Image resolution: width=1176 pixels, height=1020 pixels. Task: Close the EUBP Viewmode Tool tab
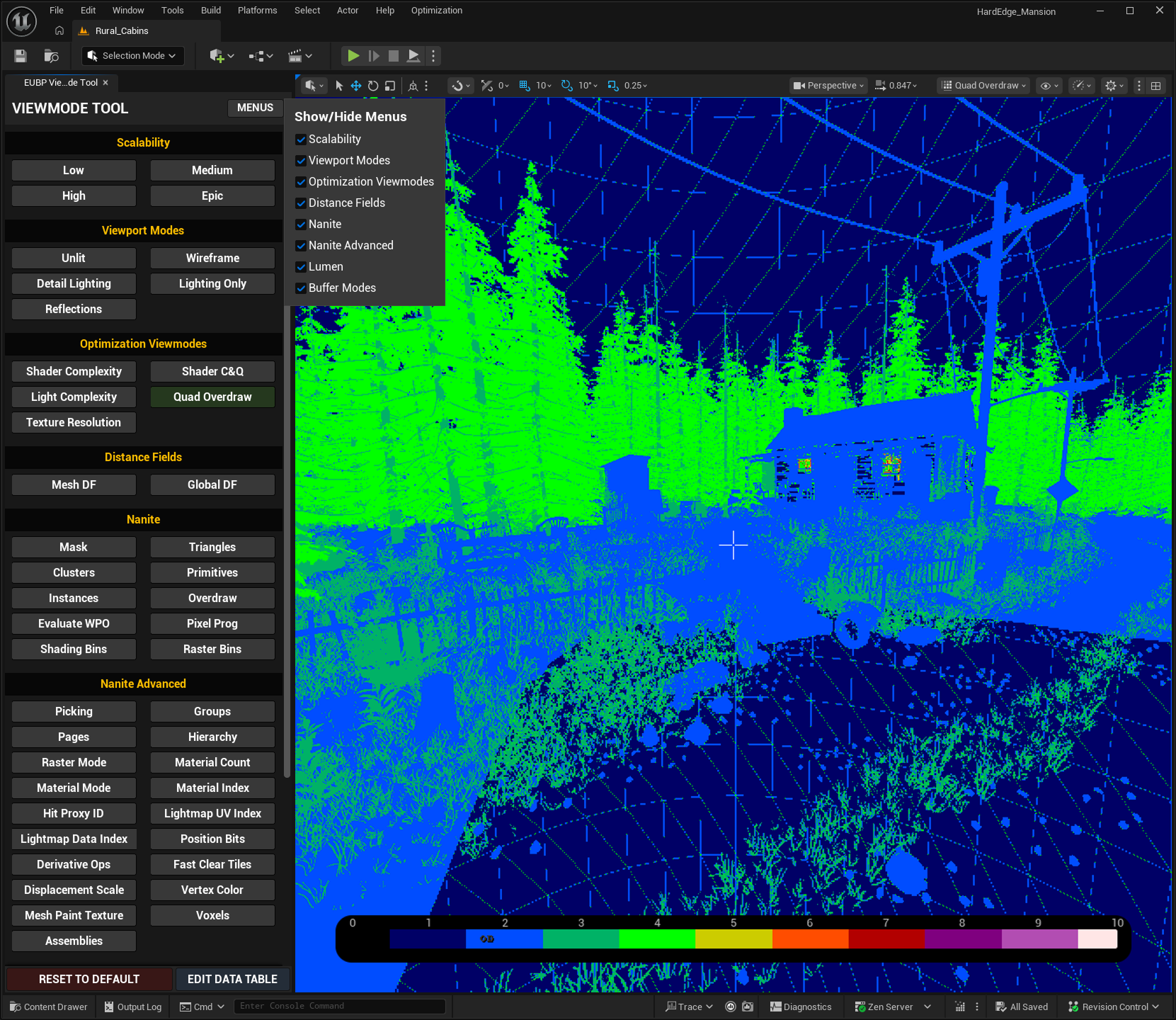[105, 83]
